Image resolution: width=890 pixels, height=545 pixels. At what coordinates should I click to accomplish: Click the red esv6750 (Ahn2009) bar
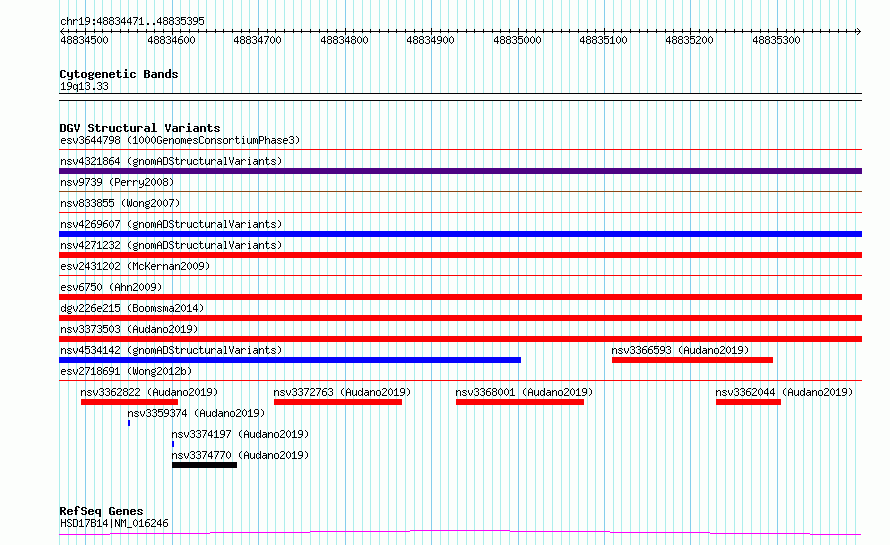point(460,297)
